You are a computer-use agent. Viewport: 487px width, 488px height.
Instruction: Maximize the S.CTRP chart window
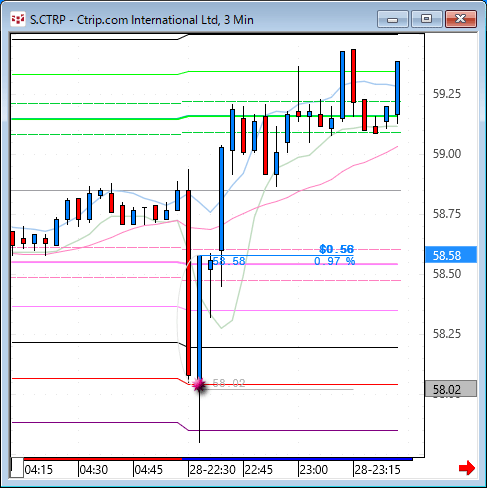[x=426, y=19]
